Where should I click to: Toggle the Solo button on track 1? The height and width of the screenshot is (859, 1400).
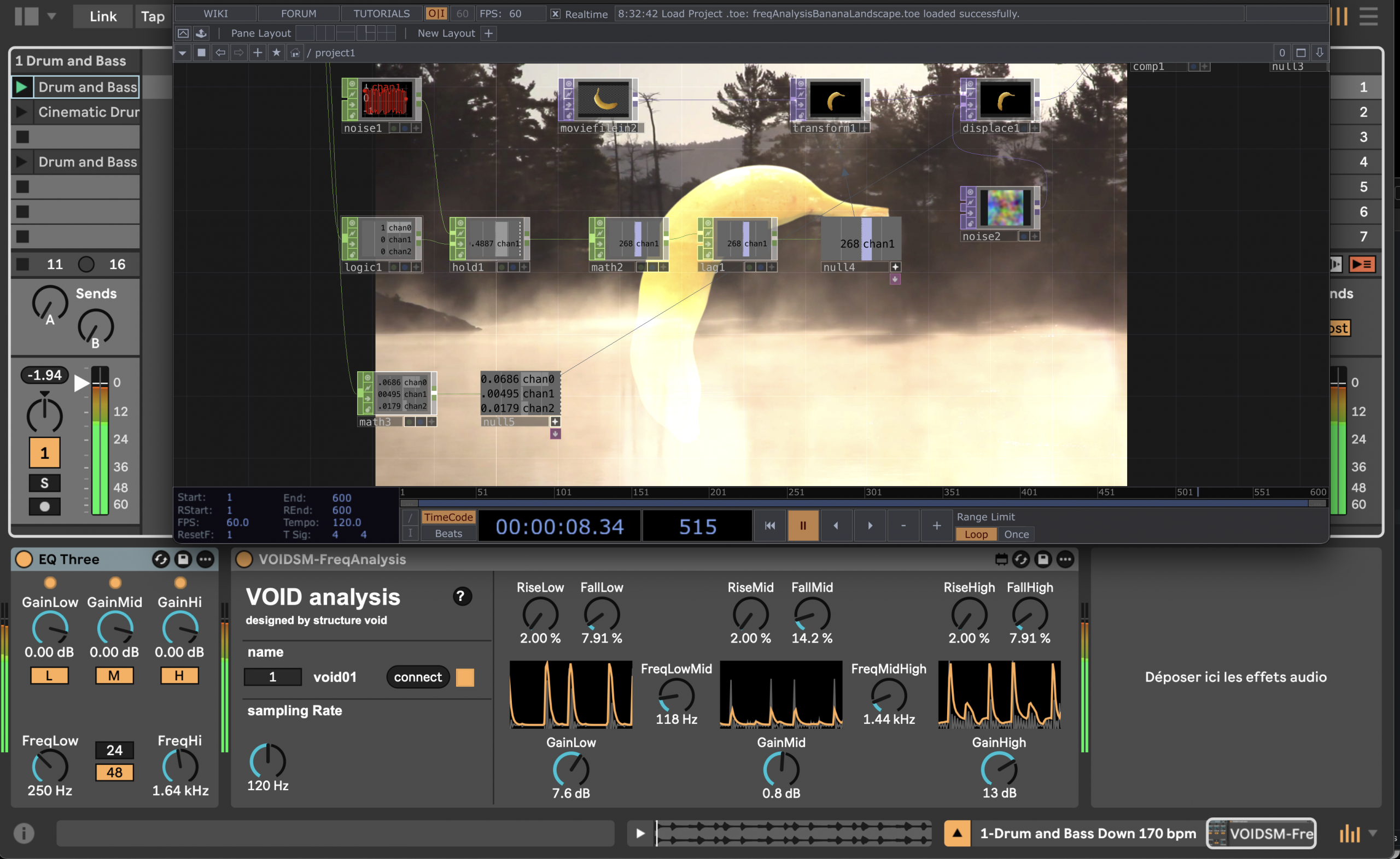pos(44,483)
